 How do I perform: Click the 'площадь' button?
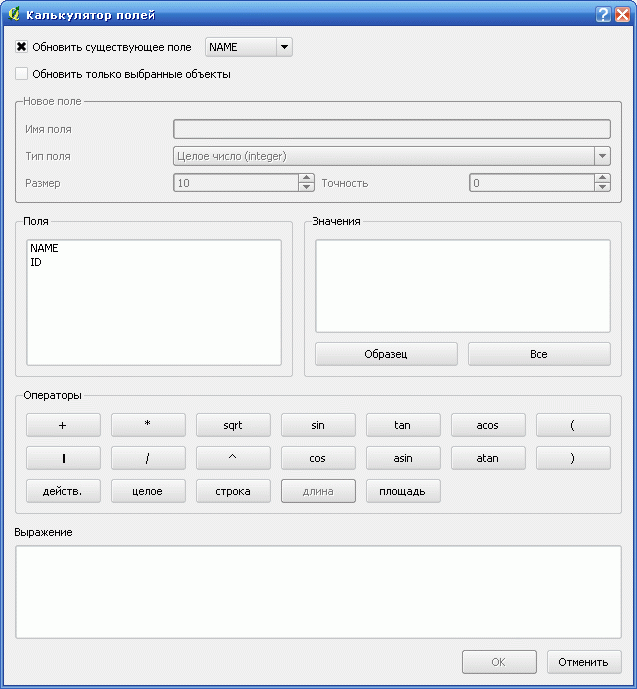point(403,491)
